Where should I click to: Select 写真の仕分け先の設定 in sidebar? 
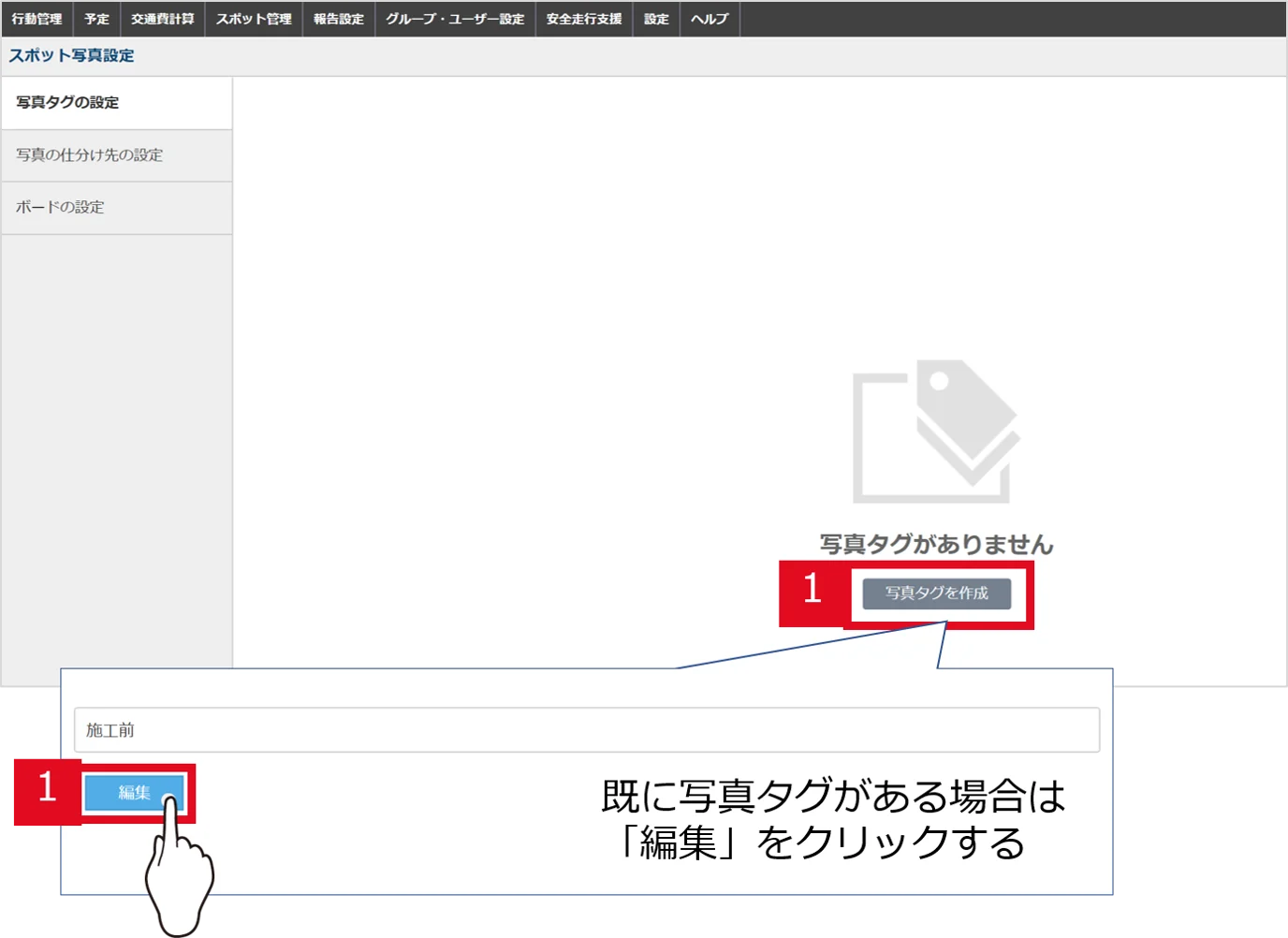pyautogui.click(x=117, y=155)
